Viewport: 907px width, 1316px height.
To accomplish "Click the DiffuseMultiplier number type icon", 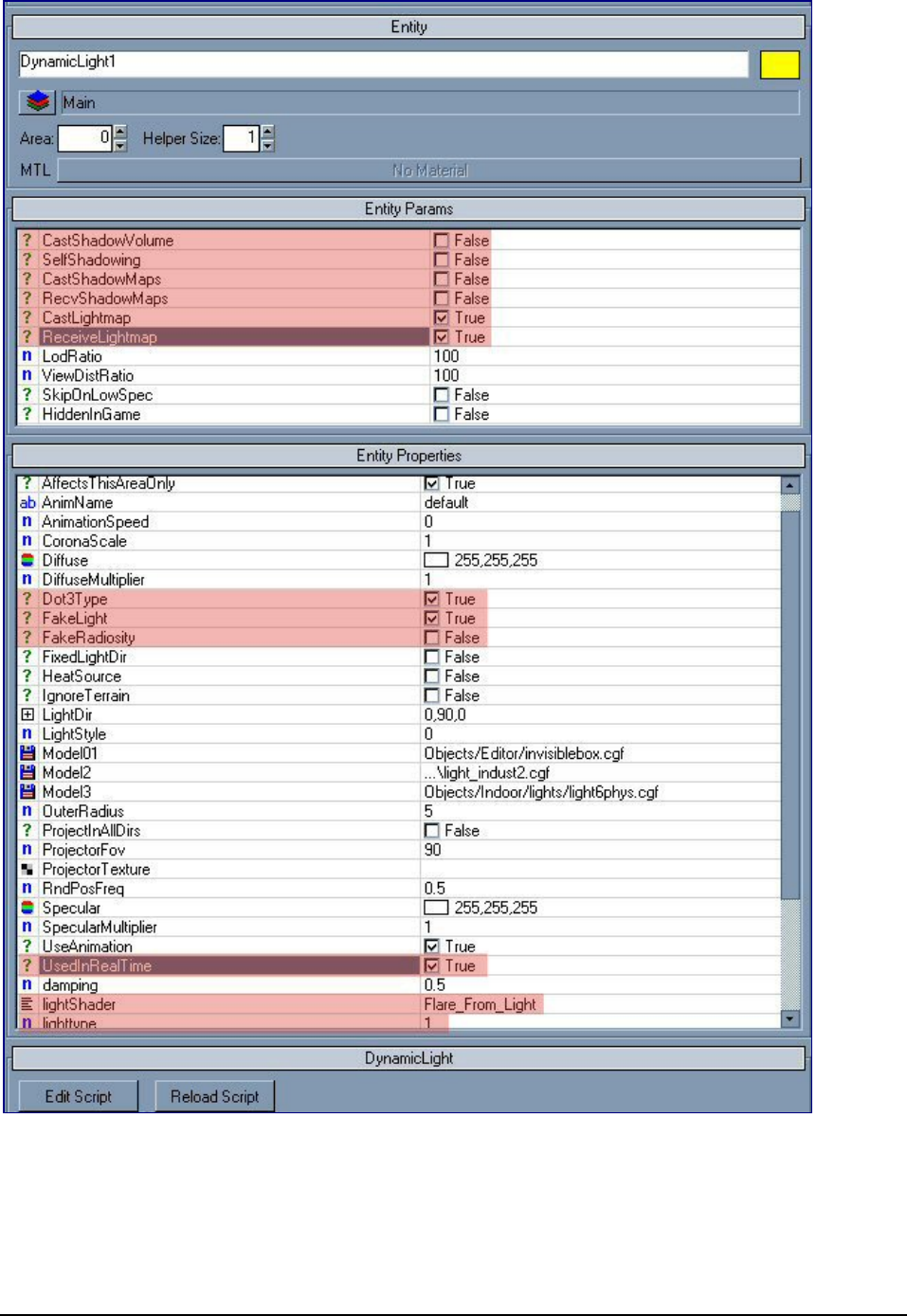I will pos(27,580).
